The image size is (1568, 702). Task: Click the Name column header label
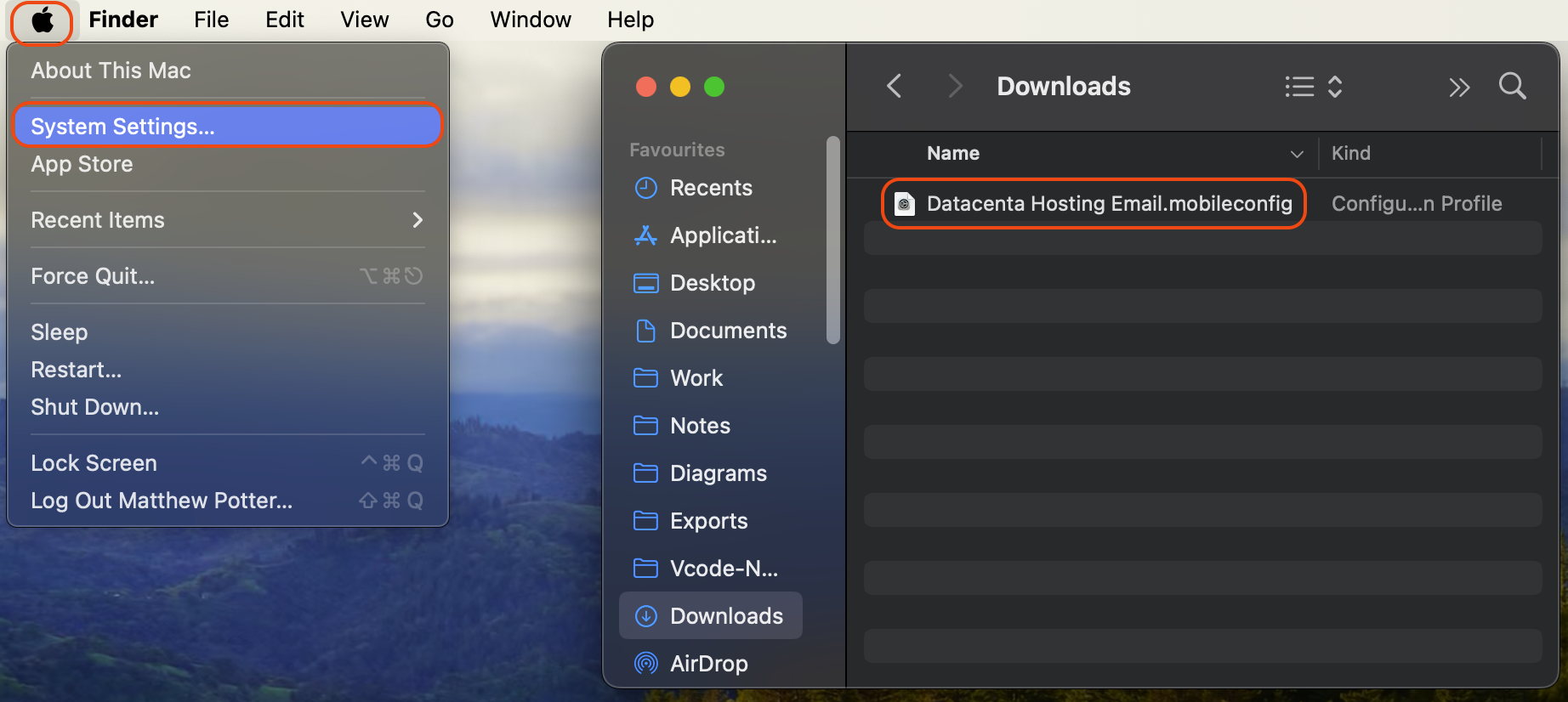coord(953,154)
